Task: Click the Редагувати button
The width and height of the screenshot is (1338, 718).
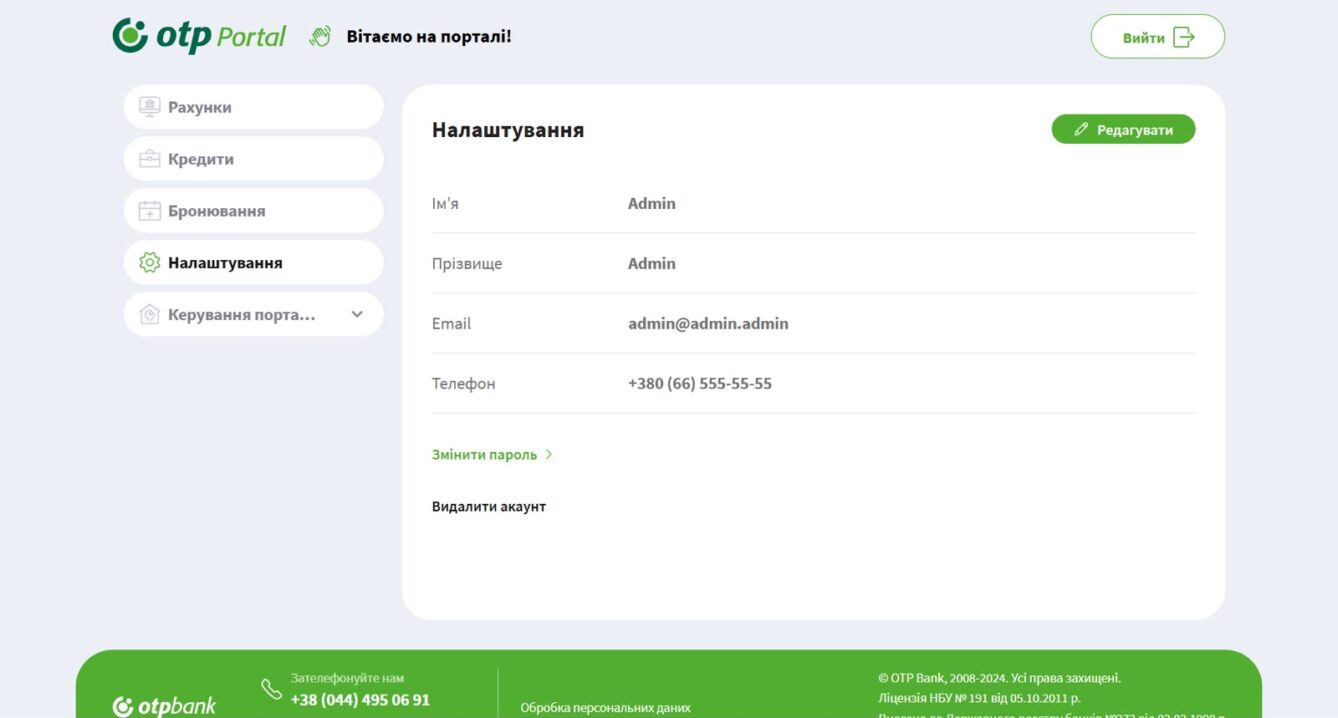Action: click(1123, 129)
